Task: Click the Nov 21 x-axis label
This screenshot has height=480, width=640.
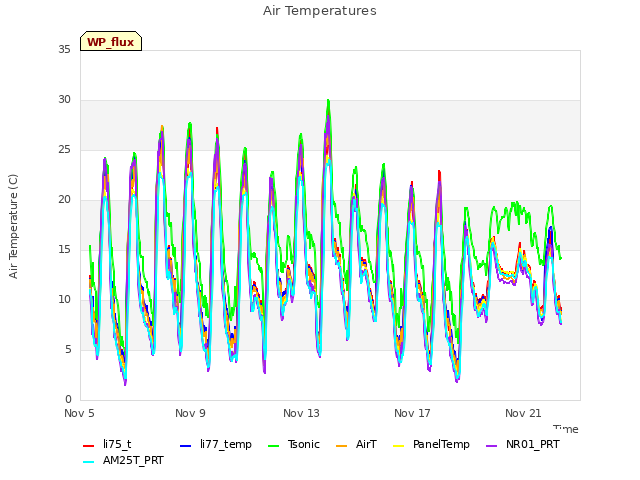Action: click(523, 413)
